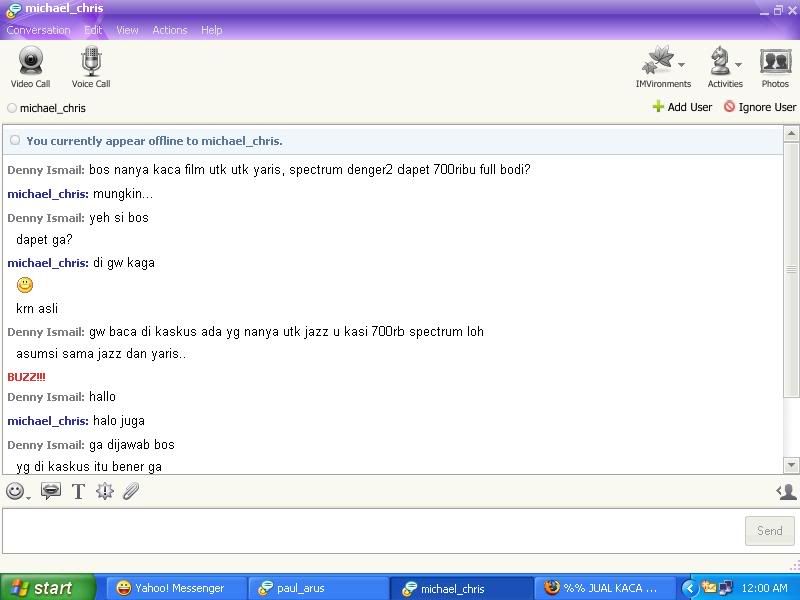Open the IMVironments leaf icon

[x=658, y=60]
